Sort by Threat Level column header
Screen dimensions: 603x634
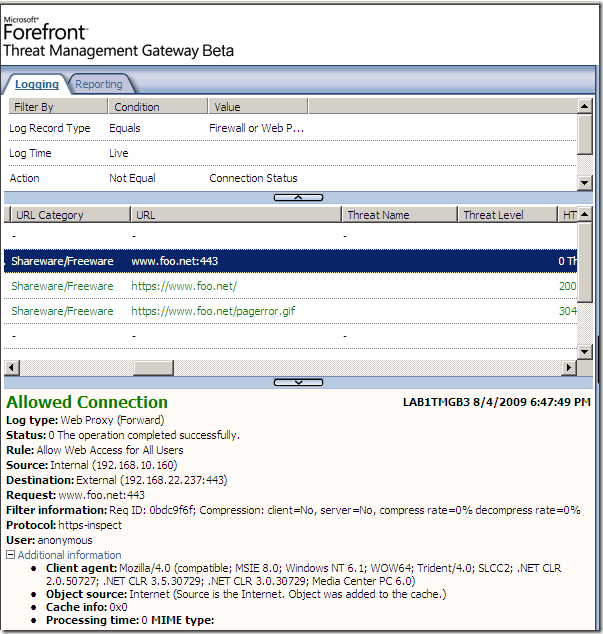pyautogui.click(x=507, y=215)
